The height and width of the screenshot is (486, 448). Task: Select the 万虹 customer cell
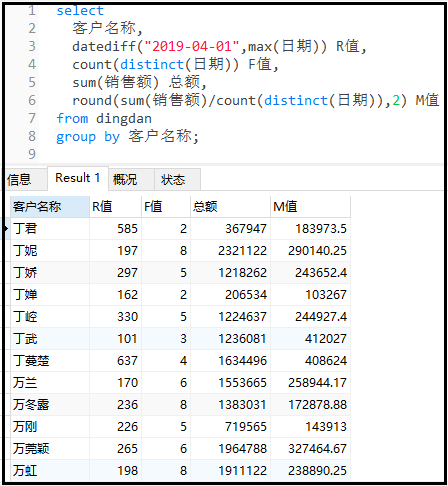point(50,470)
